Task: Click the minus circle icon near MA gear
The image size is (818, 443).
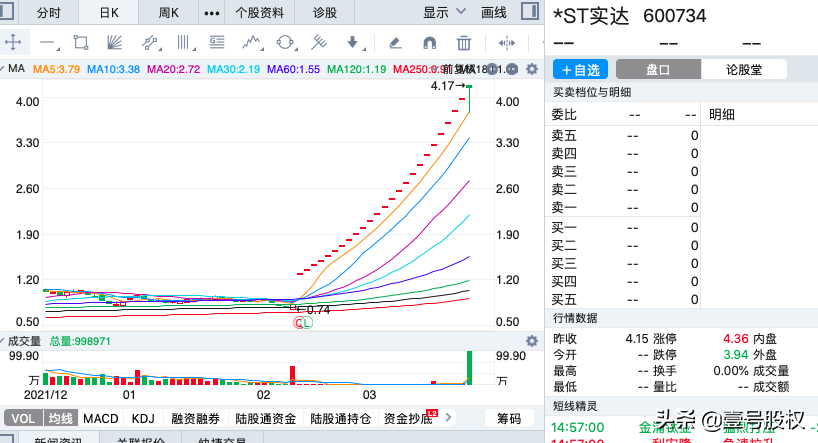Action: pyautogui.click(x=512, y=69)
